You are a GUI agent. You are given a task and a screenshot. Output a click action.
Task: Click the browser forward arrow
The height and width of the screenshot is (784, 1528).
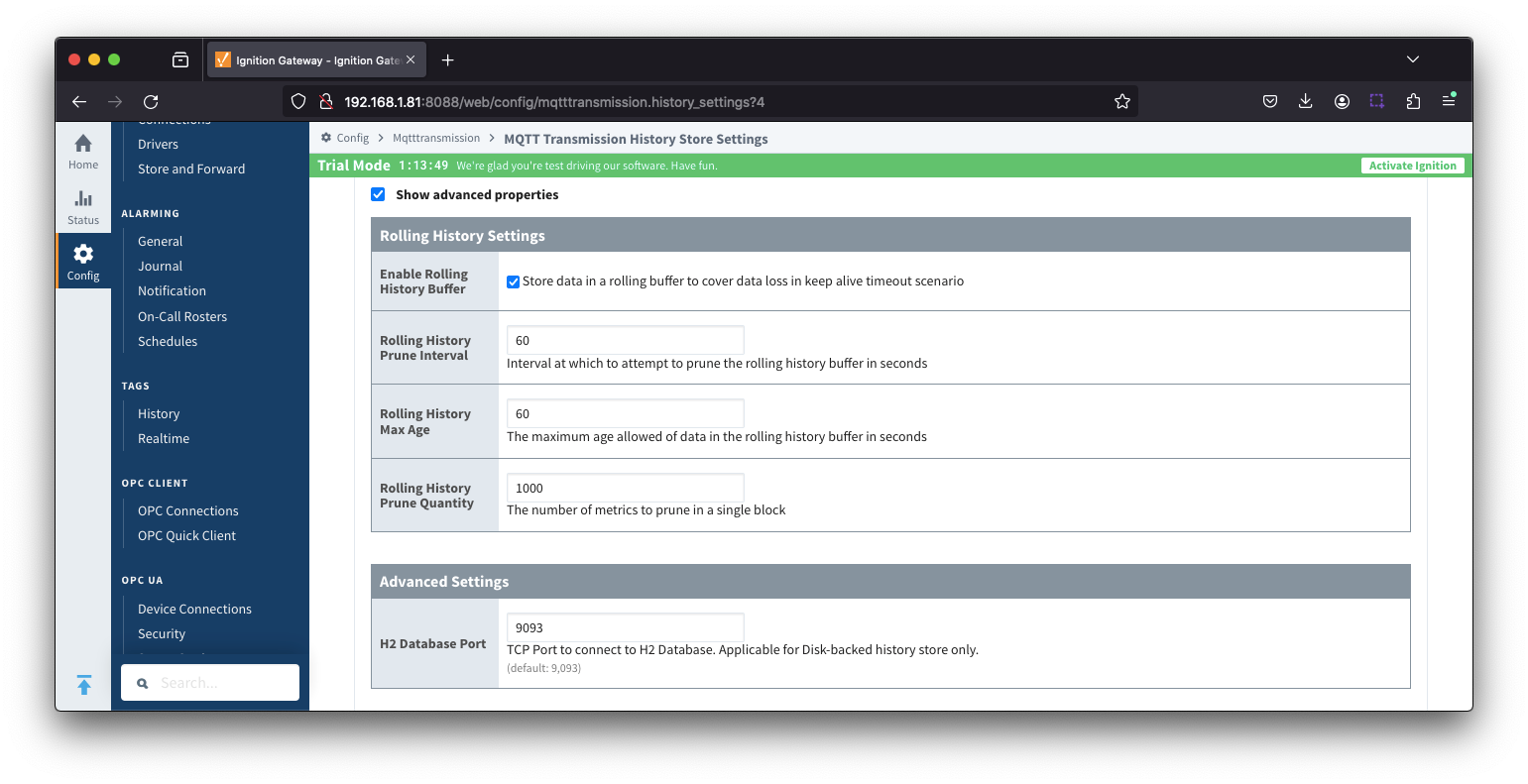coord(115,101)
